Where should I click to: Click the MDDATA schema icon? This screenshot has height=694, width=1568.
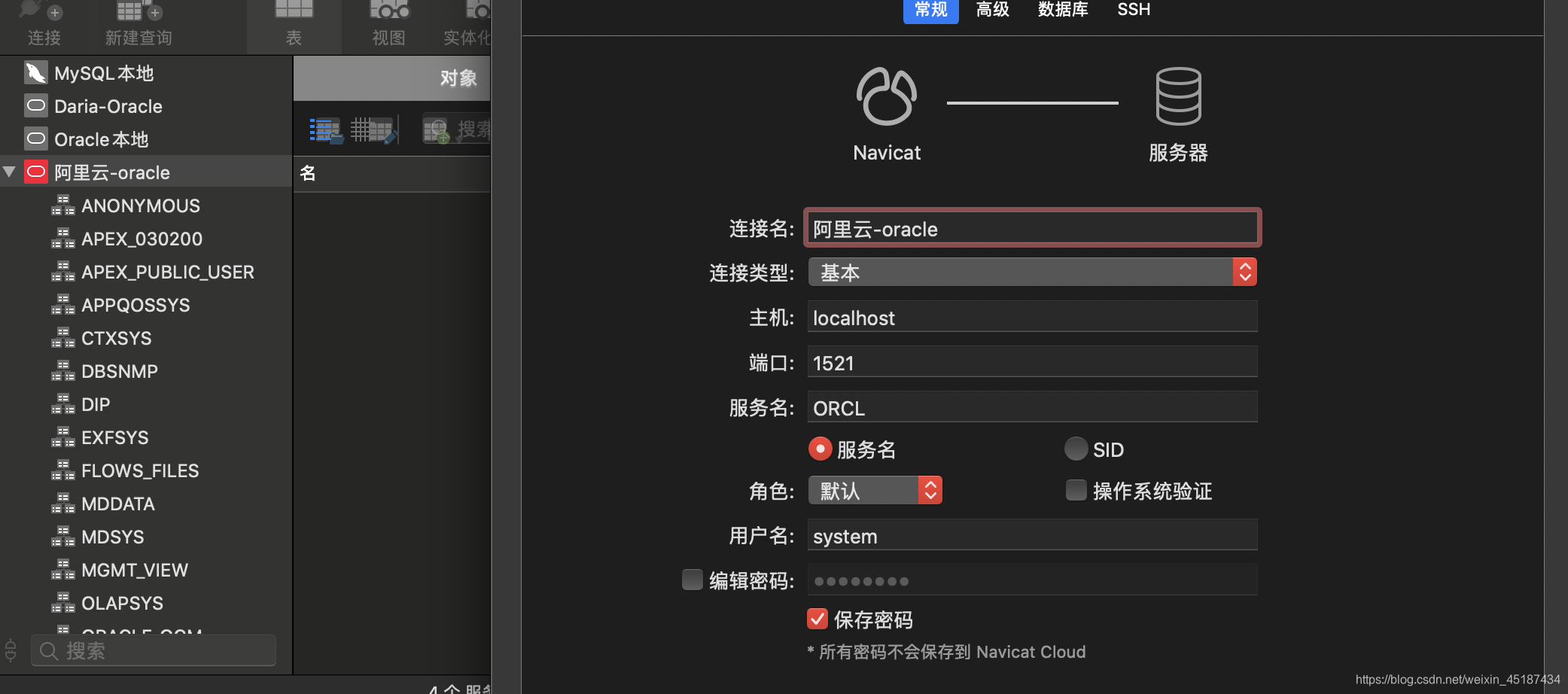pos(63,504)
